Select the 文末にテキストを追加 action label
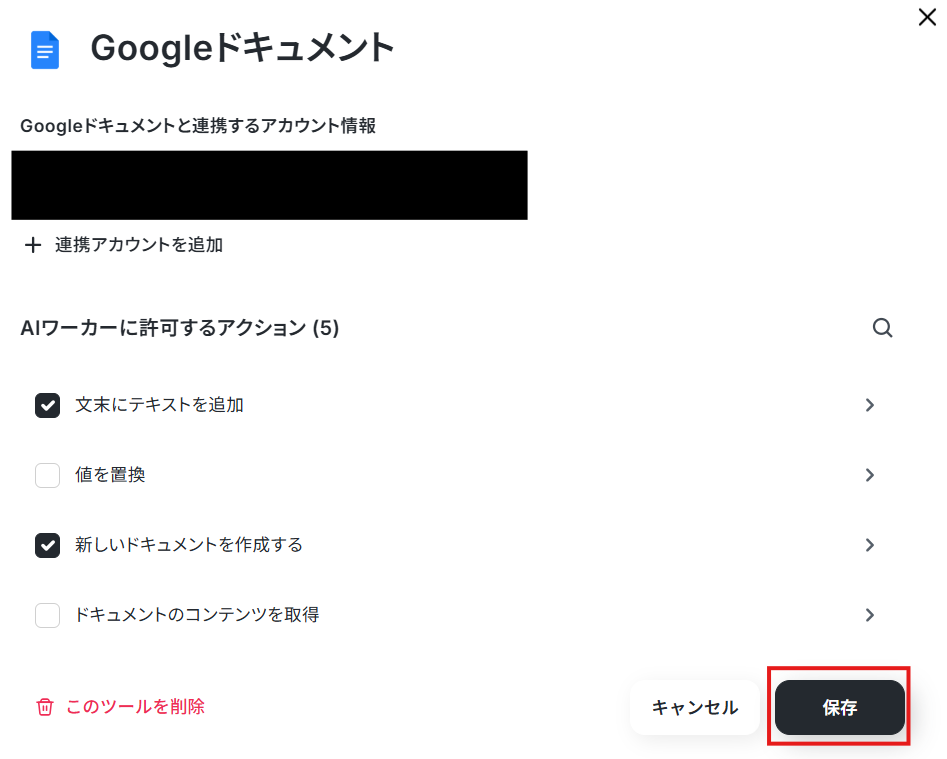The image size is (947, 759). (x=159, y=405)
